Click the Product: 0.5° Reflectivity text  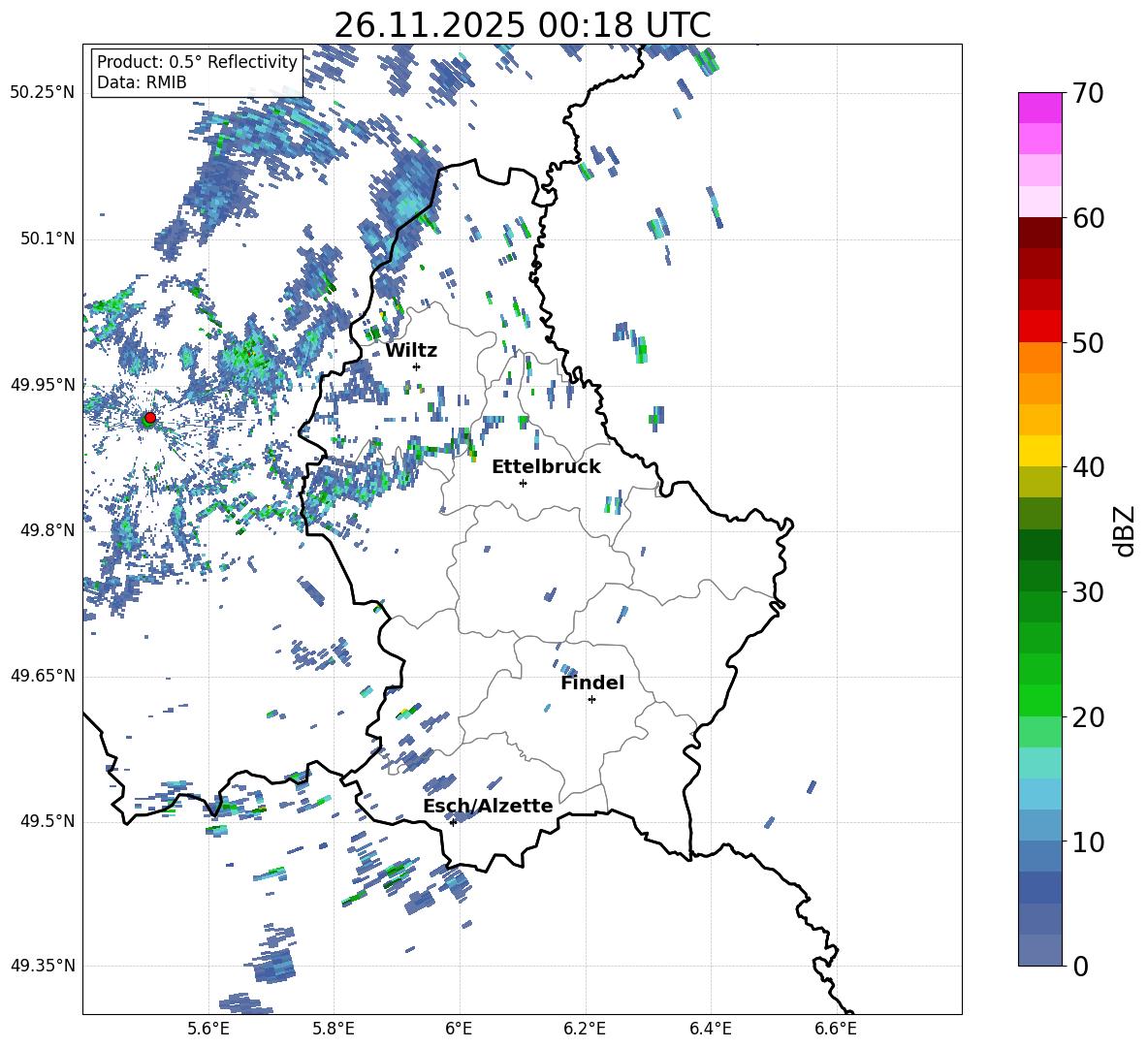click(x=197, y=62)
